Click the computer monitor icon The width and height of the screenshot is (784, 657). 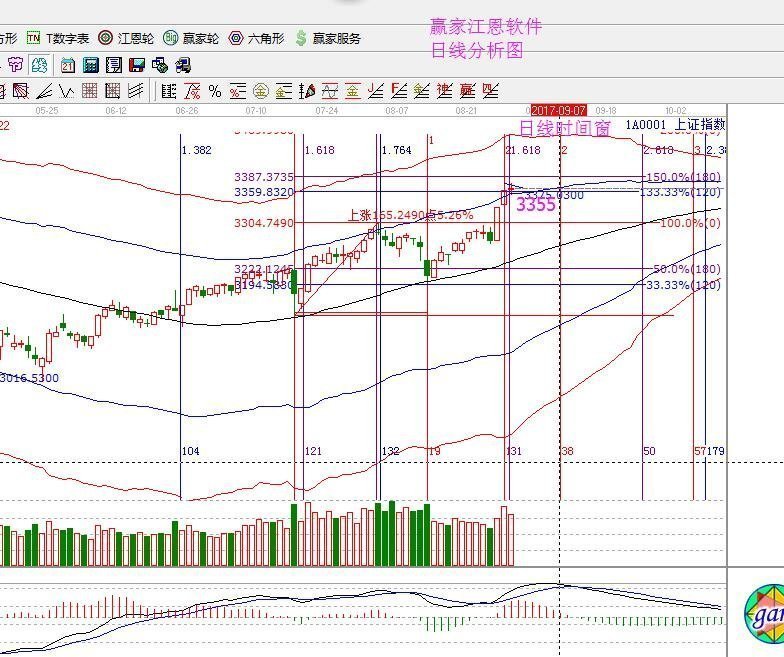(x=183, y=65)
